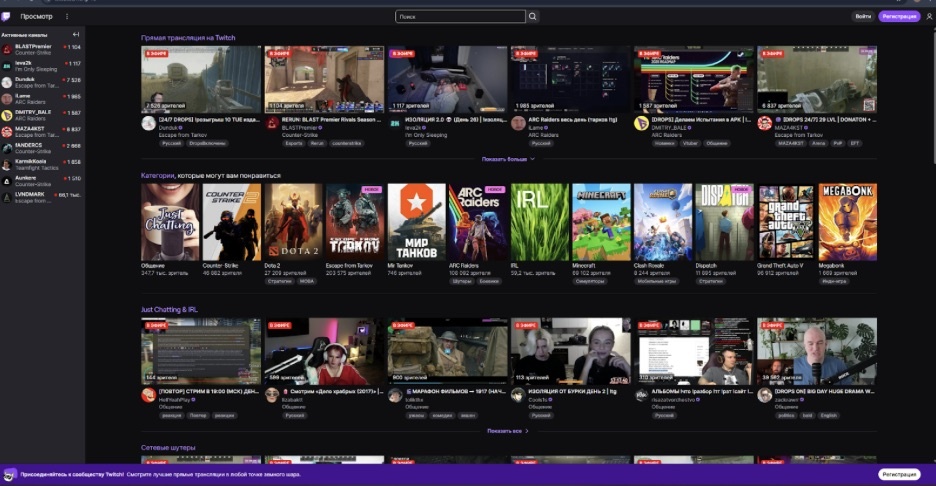The width and height of the screenshot is (936, 486).
Task: Click the Регистрация button in the top header
Action: (x=899, y=17)
